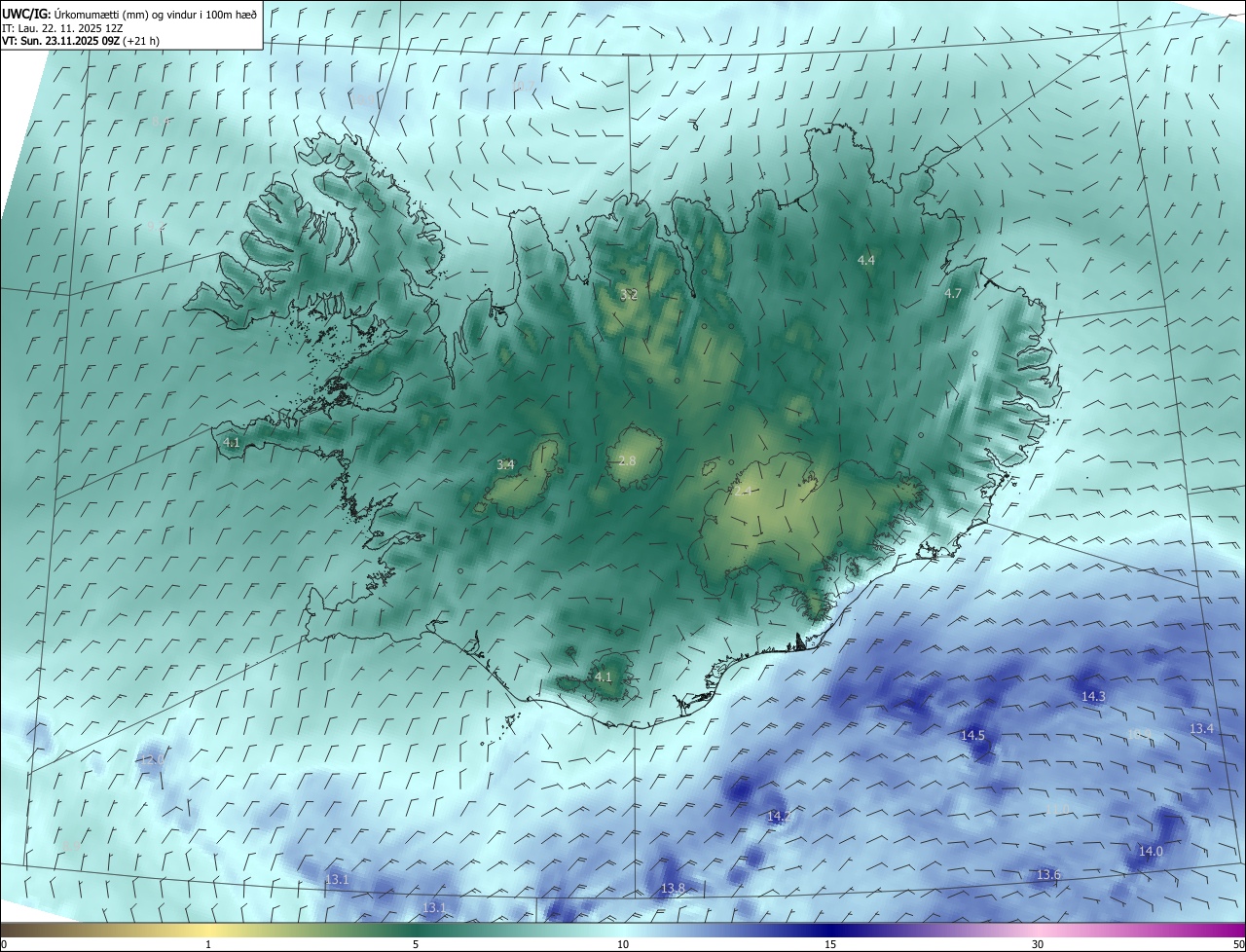Click the colorbar tick label 1
Viewport: 1246px width, 952px height.
(208, 944)
